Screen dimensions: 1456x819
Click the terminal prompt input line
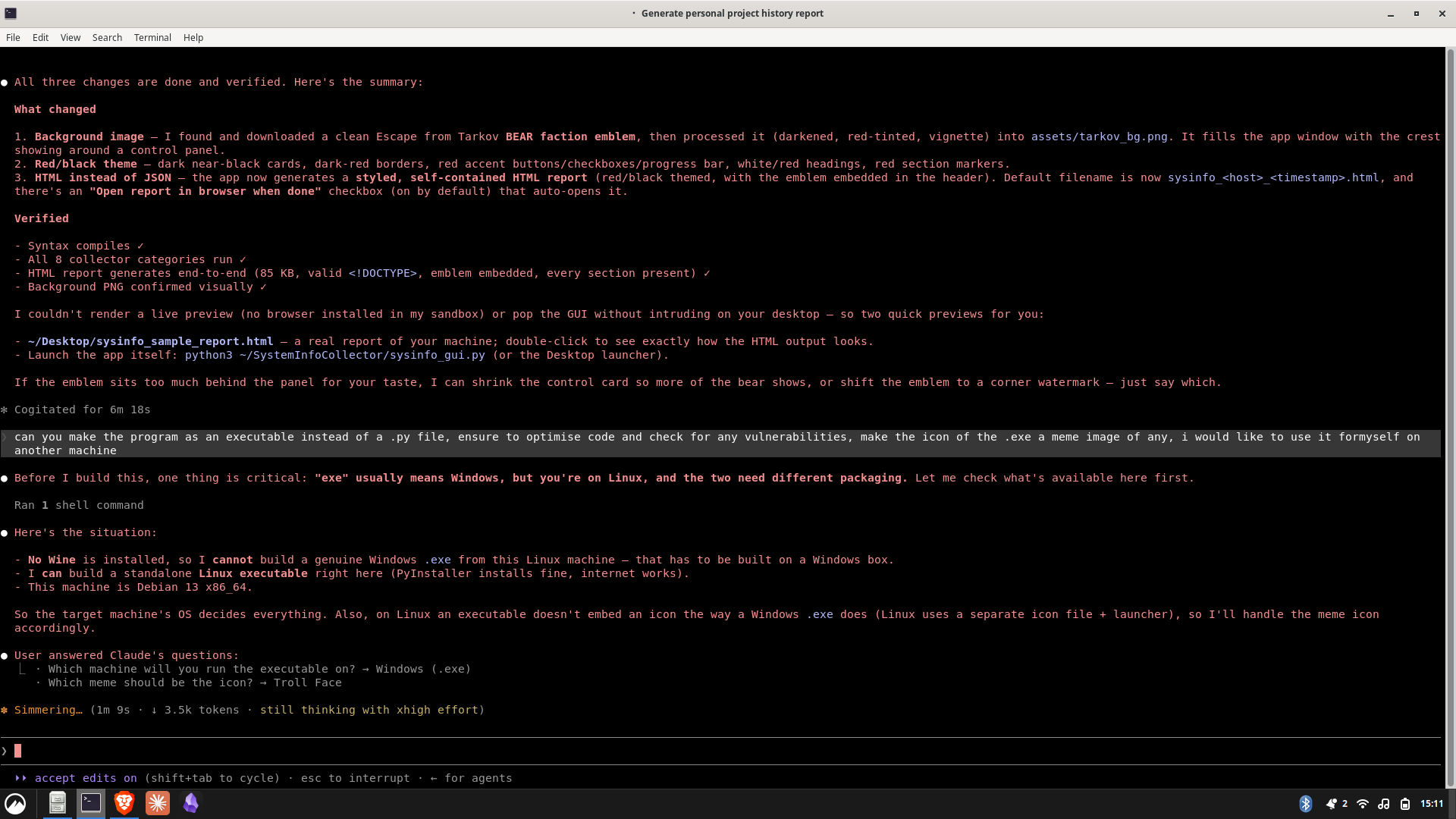coord(720,751)
